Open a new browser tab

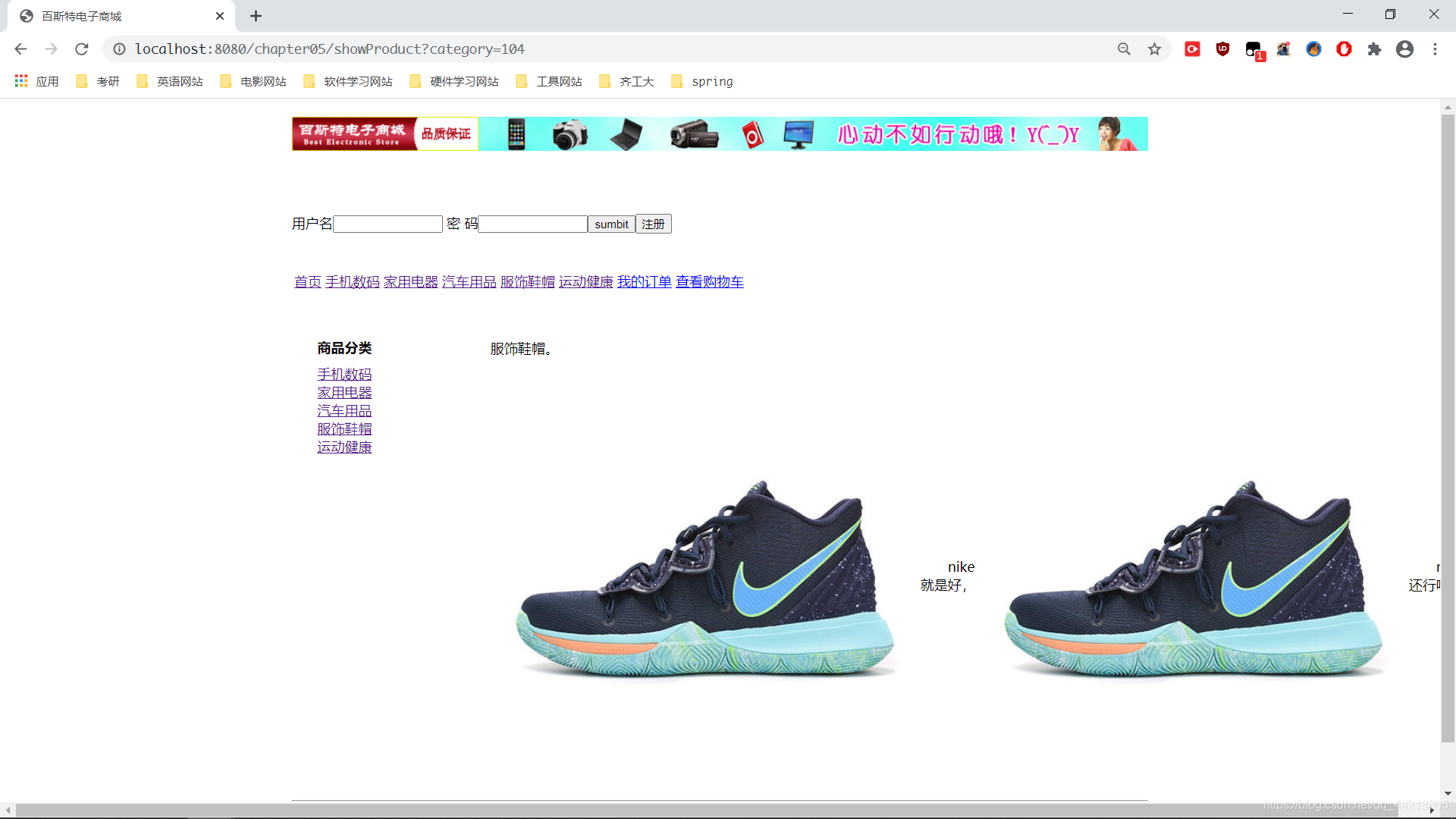pos(256,16)
